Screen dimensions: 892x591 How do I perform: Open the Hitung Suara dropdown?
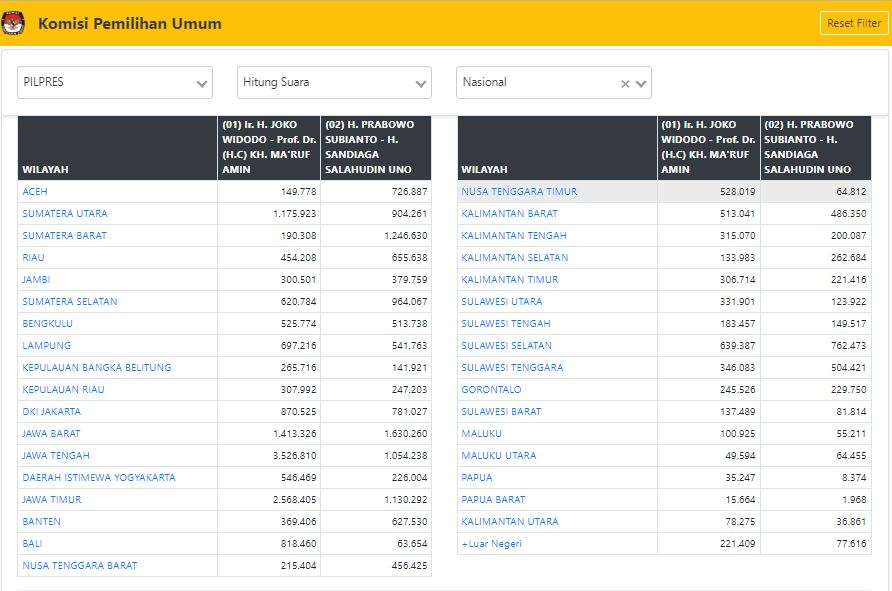[334, 82]
